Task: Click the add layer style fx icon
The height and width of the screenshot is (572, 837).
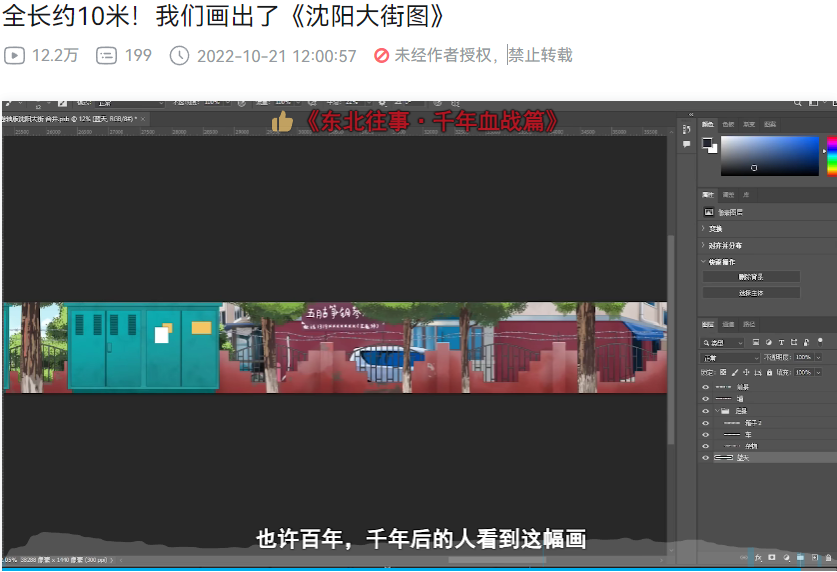Action: (759, 557)
